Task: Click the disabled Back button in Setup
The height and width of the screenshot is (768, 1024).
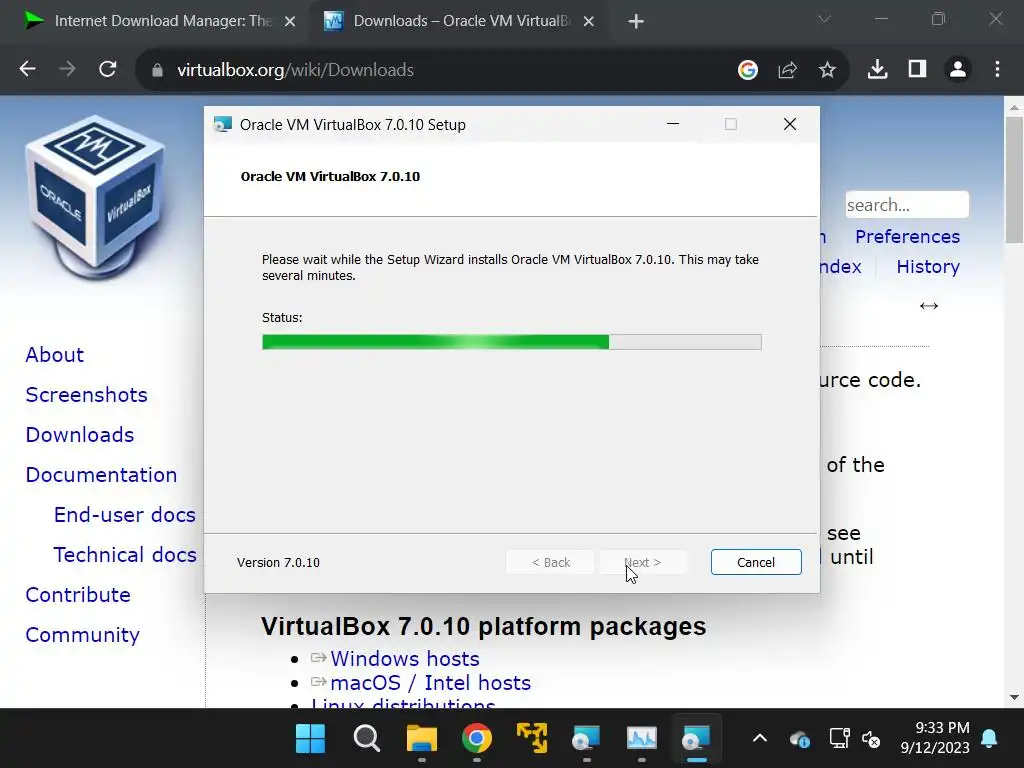Action: 551,562
